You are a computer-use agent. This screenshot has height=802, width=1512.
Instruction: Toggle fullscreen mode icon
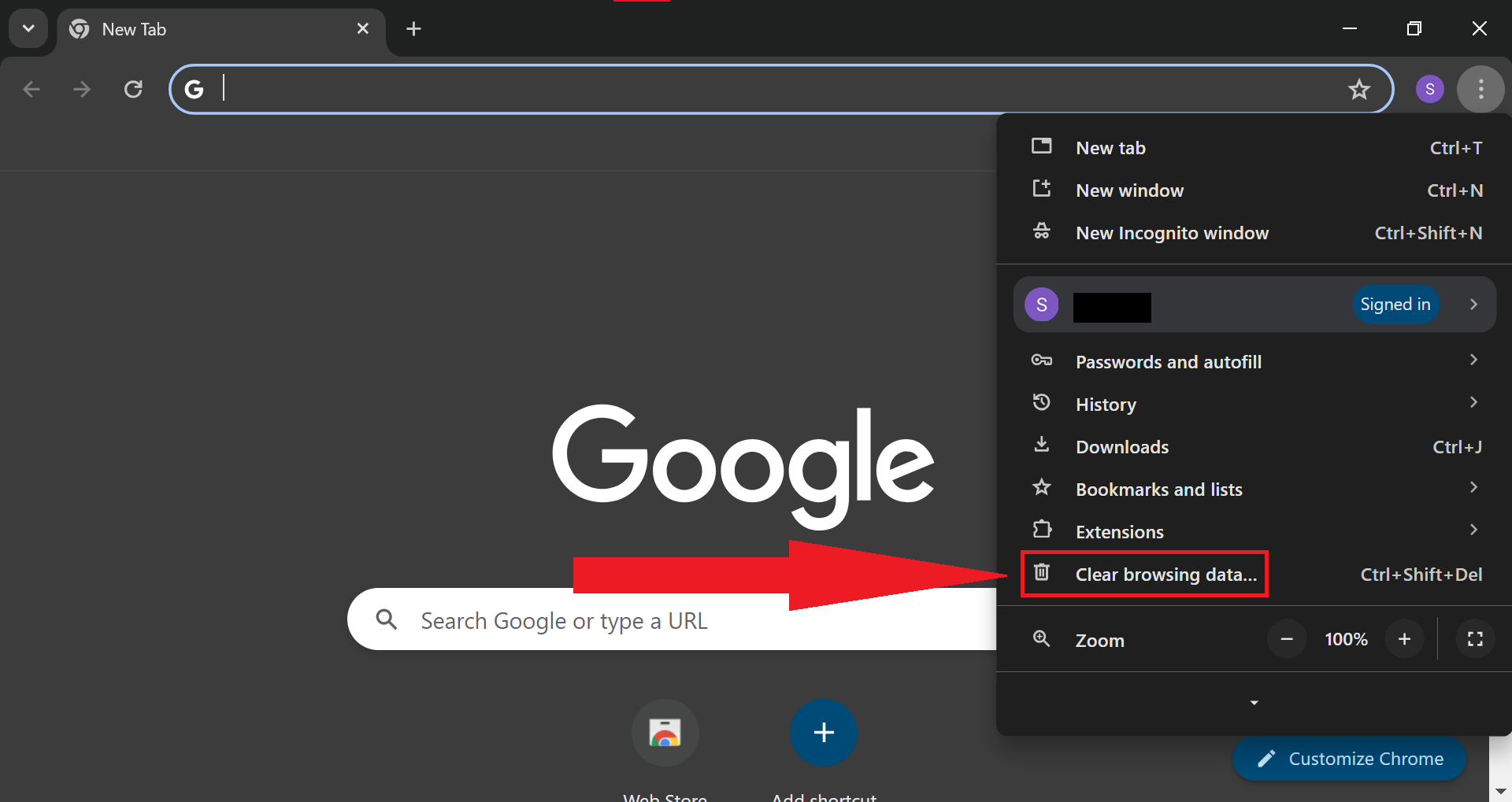[1475, 639]
